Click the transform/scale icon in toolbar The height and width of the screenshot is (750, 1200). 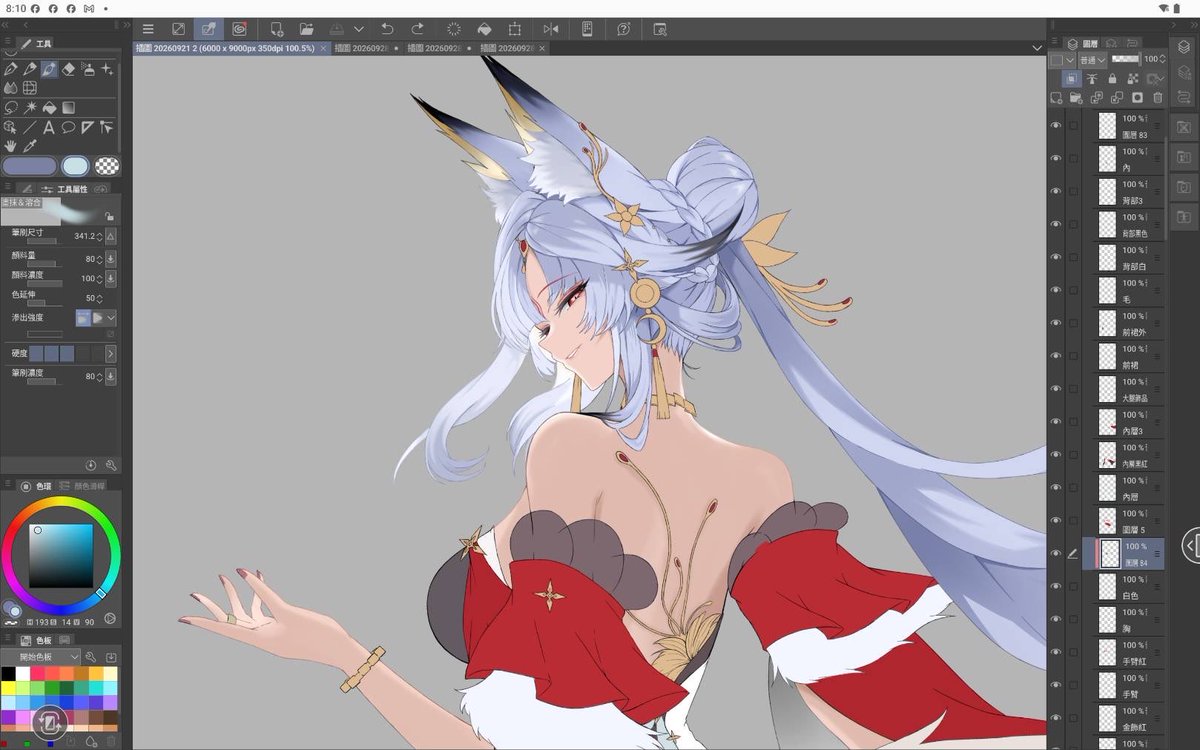point(514,29)
